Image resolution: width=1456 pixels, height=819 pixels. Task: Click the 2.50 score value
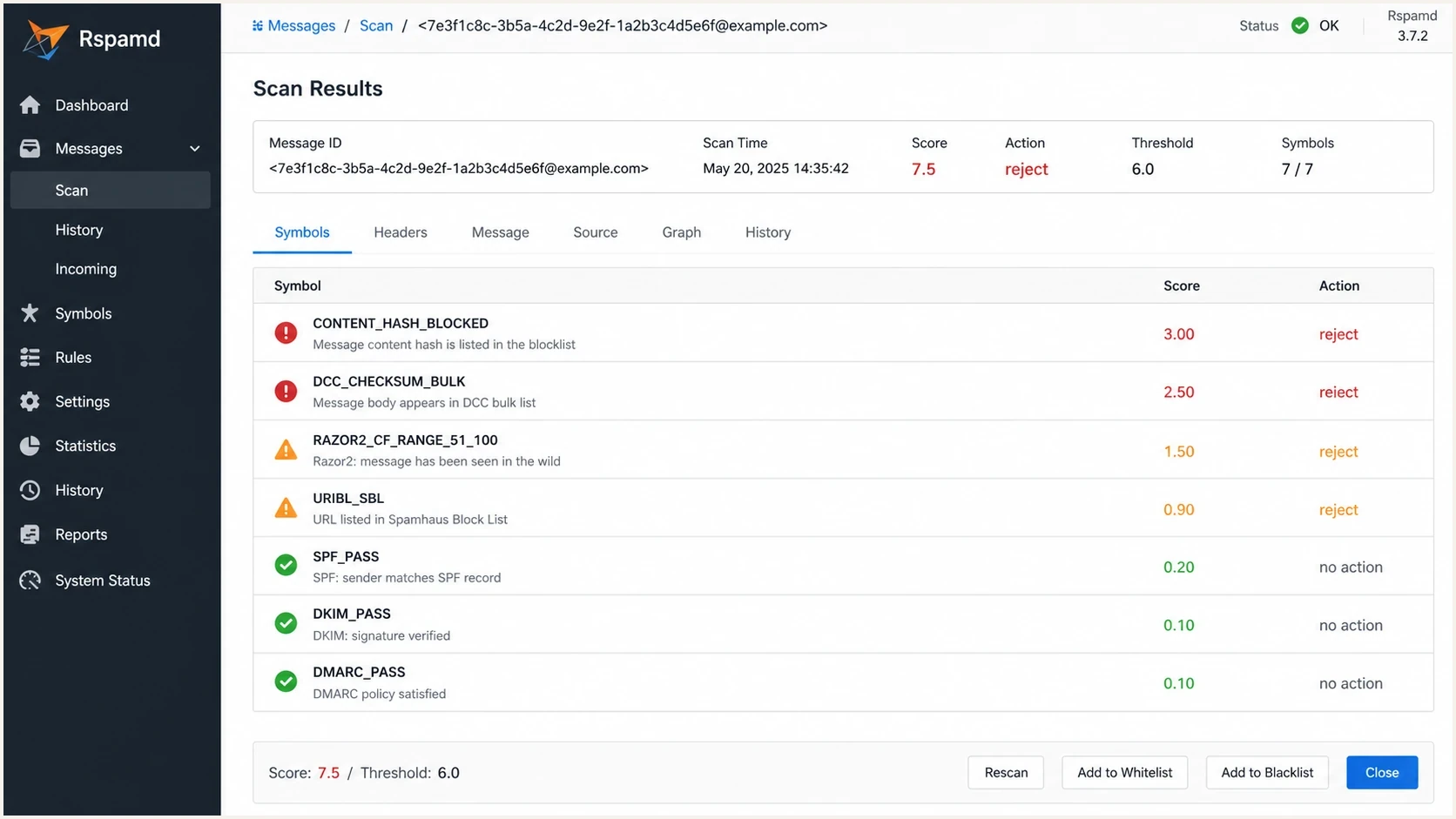[x=1179, y=393]
